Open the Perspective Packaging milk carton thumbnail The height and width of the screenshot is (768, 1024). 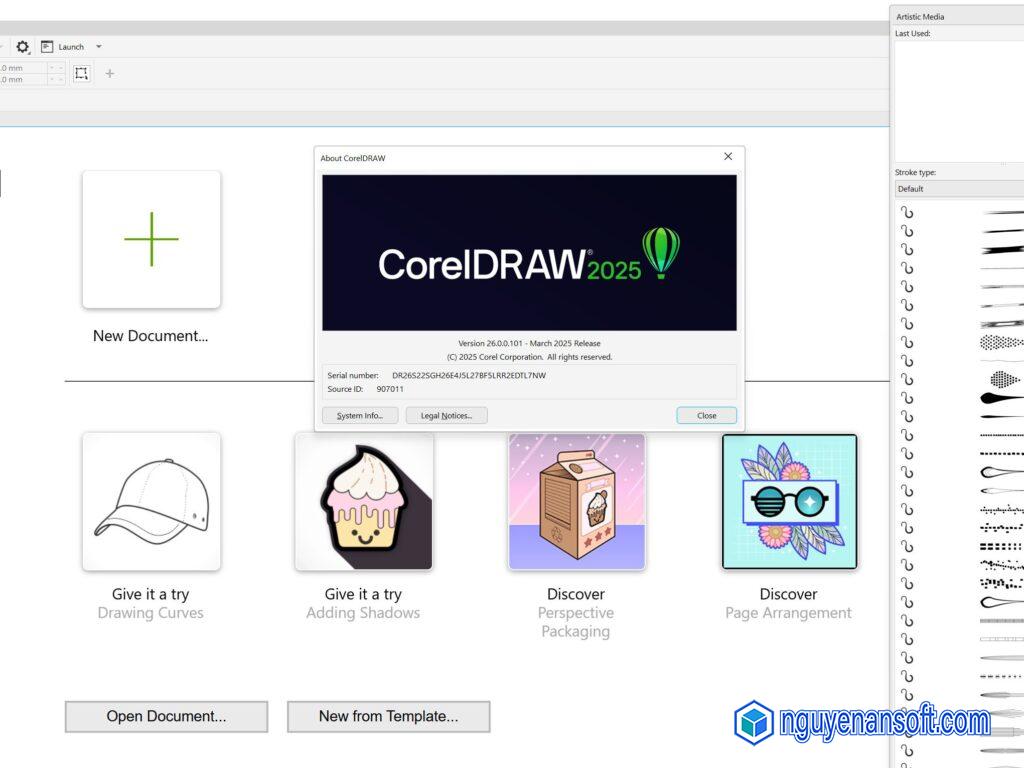coord(576,501)
